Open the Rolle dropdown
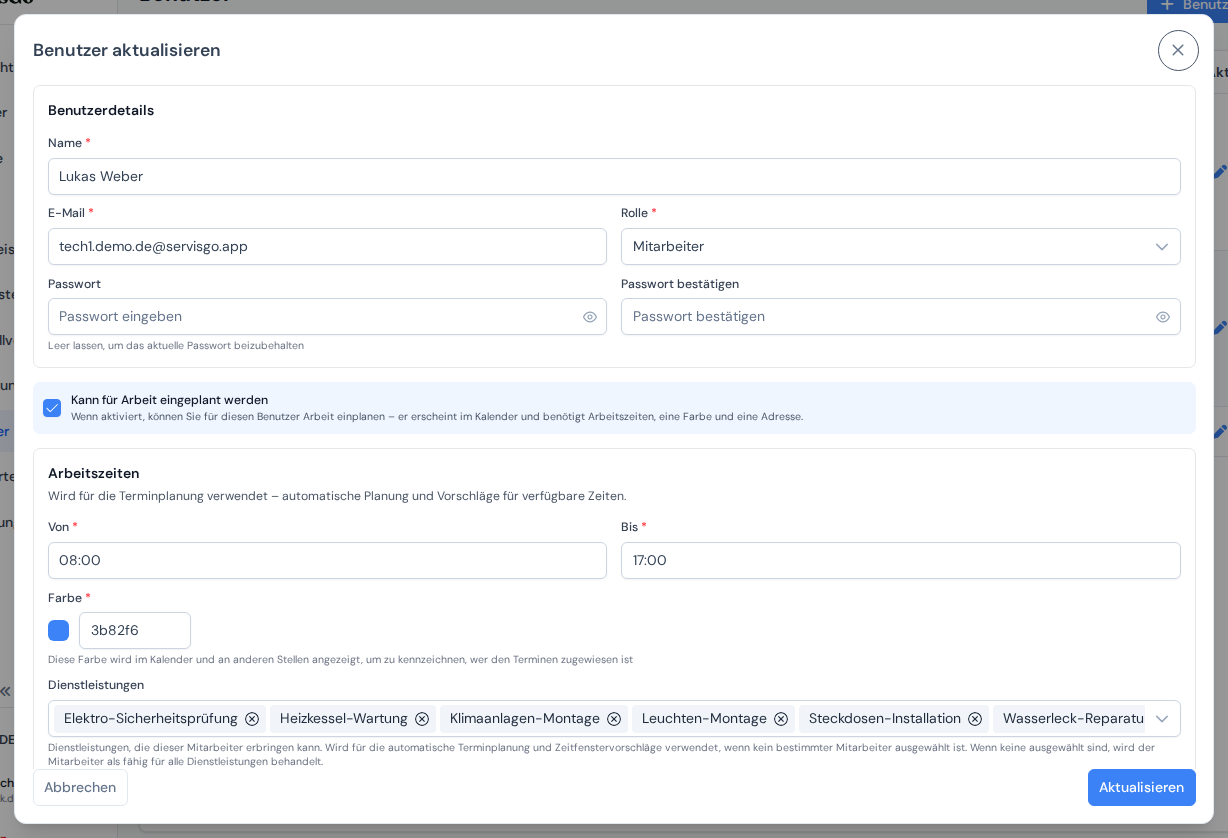 (900, 247)
